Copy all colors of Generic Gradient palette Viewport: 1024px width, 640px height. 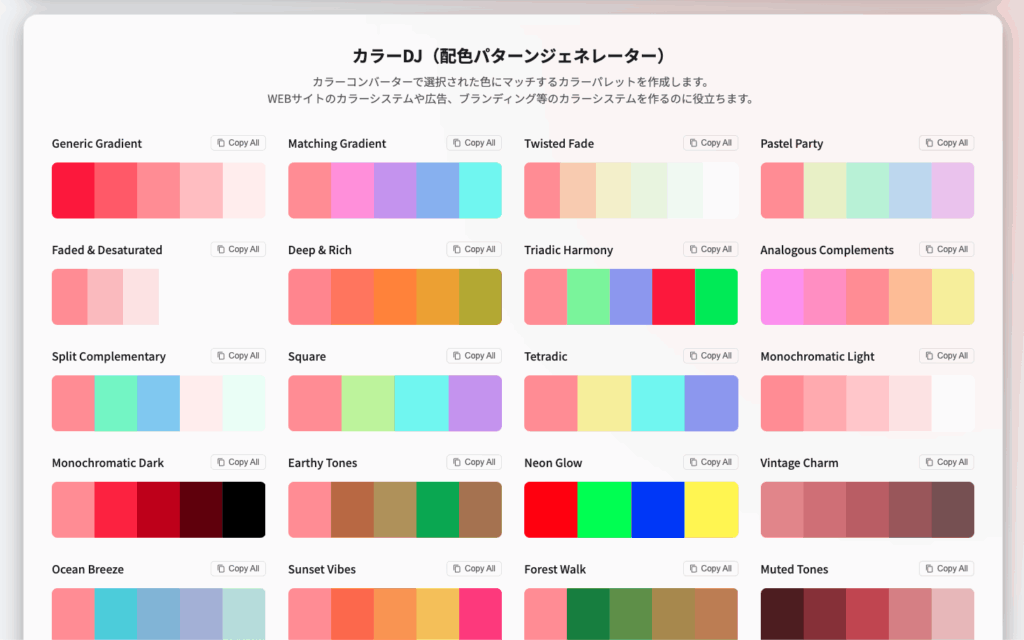click(238, 143)
